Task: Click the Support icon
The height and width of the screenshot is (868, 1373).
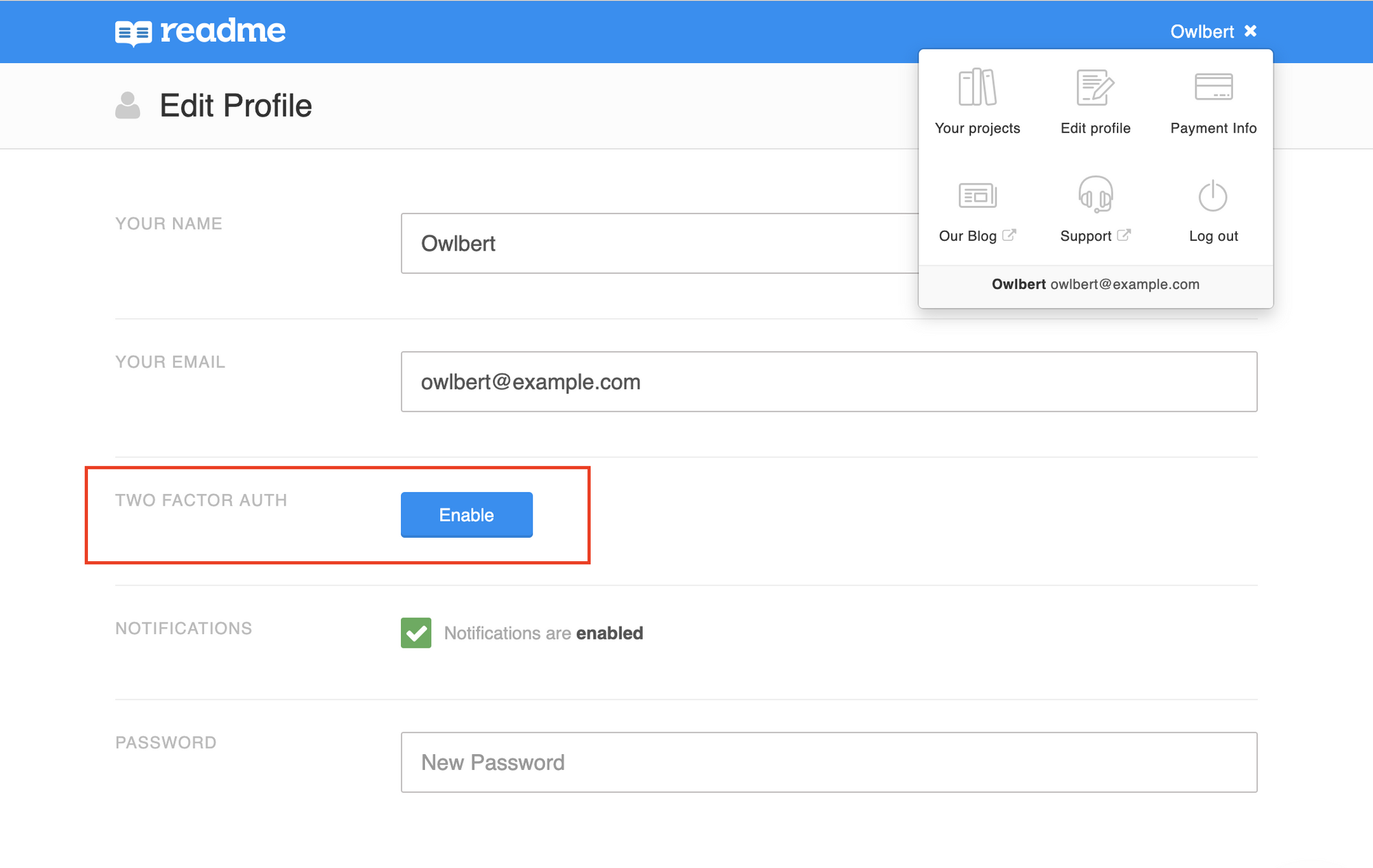Action: click(1095, 197)
